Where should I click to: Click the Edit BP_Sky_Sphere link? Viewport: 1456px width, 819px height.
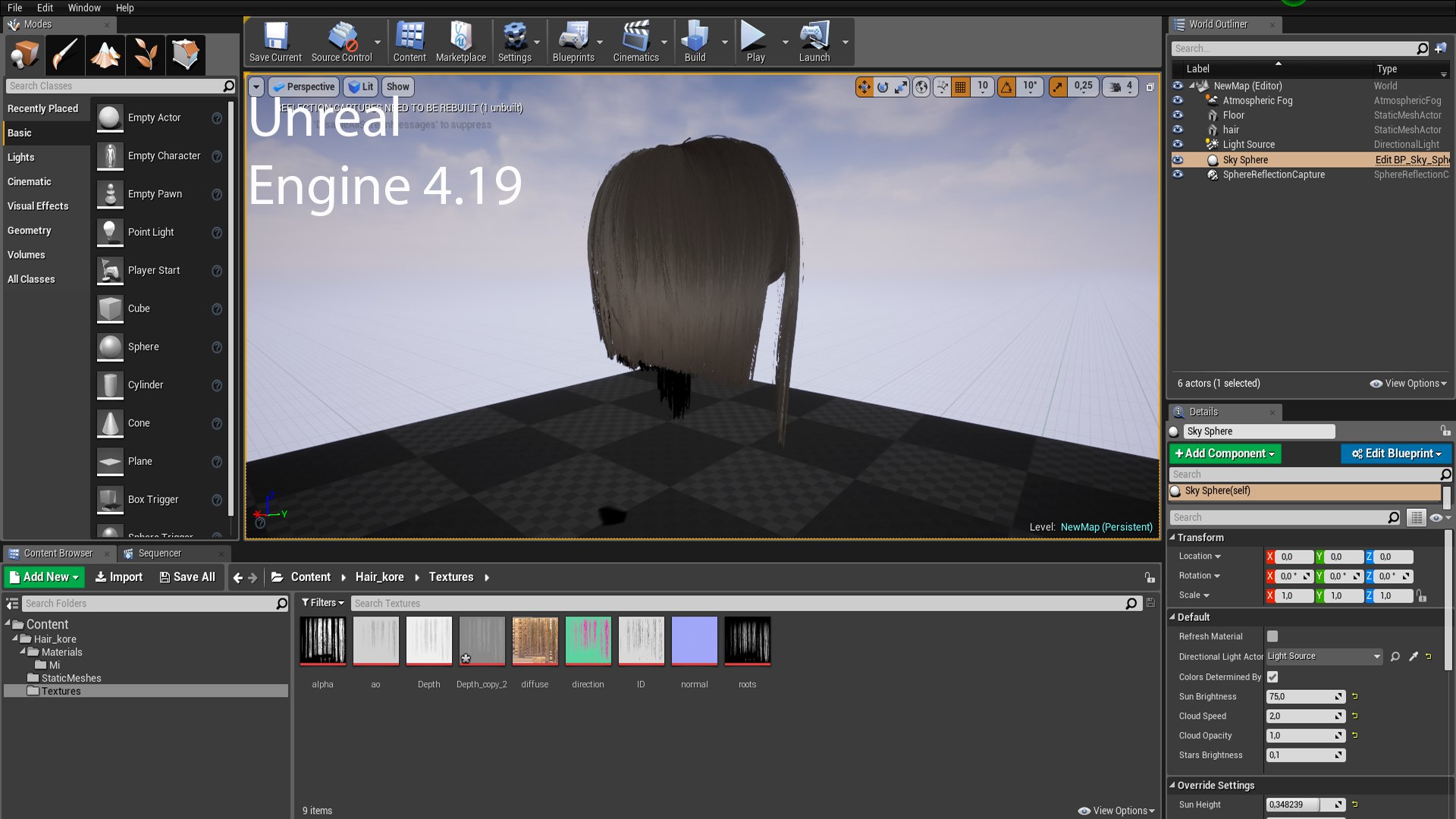pos(1412,160)
